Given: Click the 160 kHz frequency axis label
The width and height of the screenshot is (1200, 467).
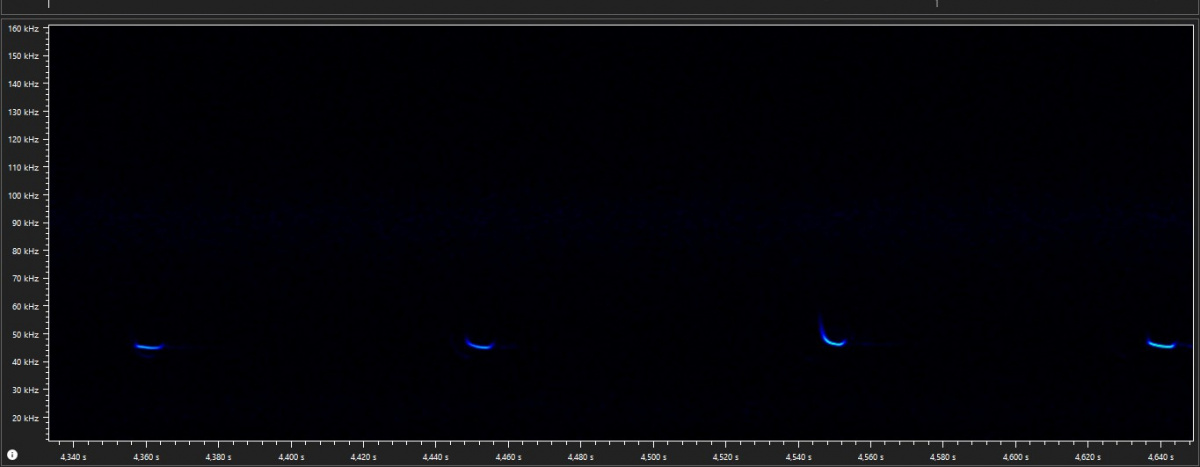Looking at the screenshot, I should tap(22, 28).
